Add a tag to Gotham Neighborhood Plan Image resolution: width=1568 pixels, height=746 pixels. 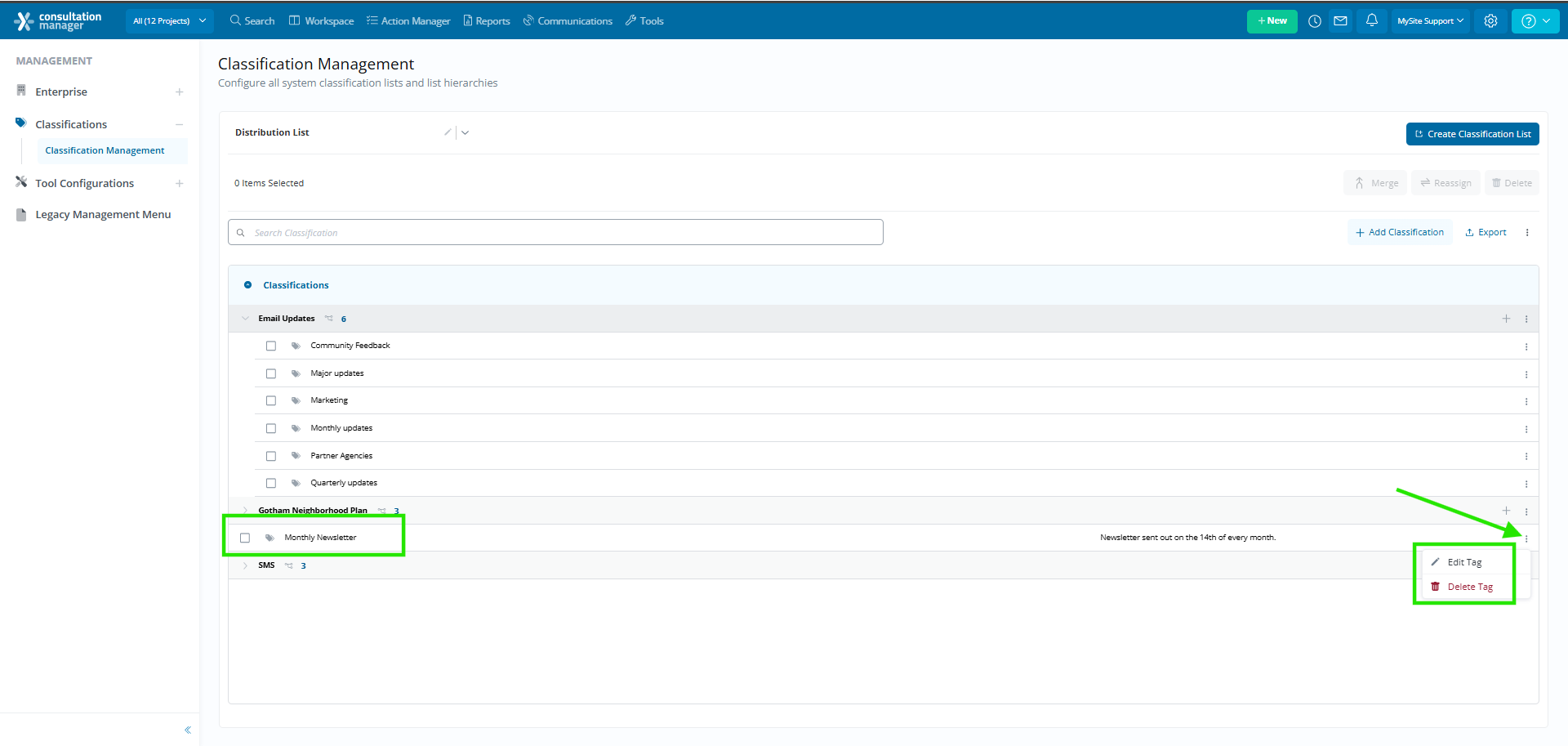(x=1507, y=511)
